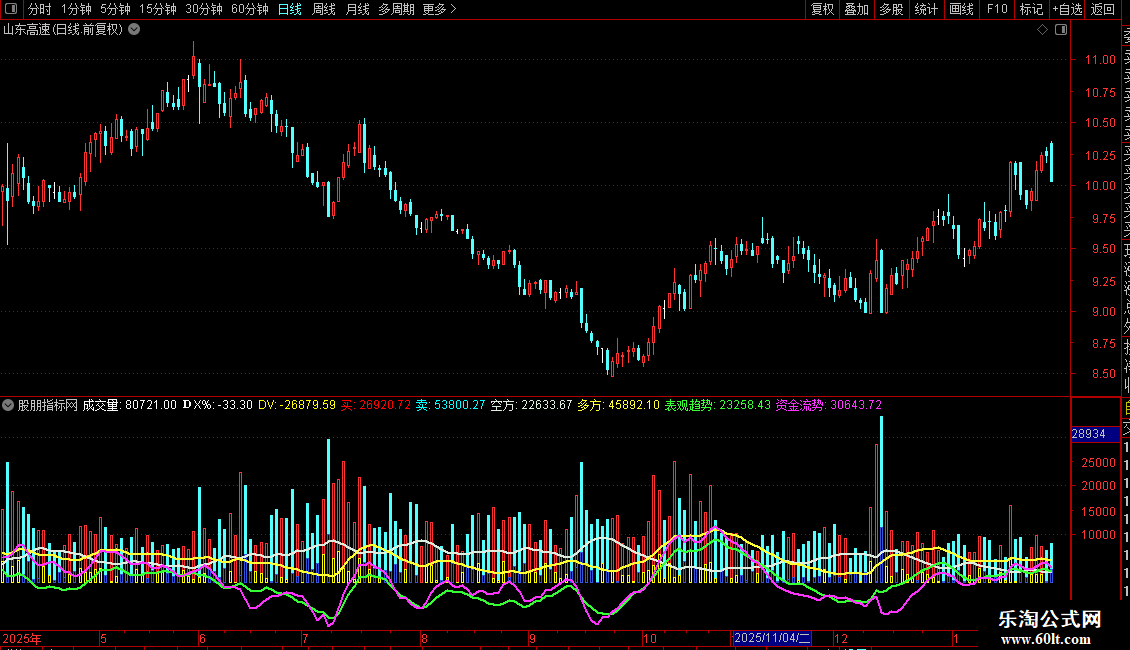Screen dimensions: 1130x650
Task: Open the 统计 statistics tool
Action: (926, 10)
